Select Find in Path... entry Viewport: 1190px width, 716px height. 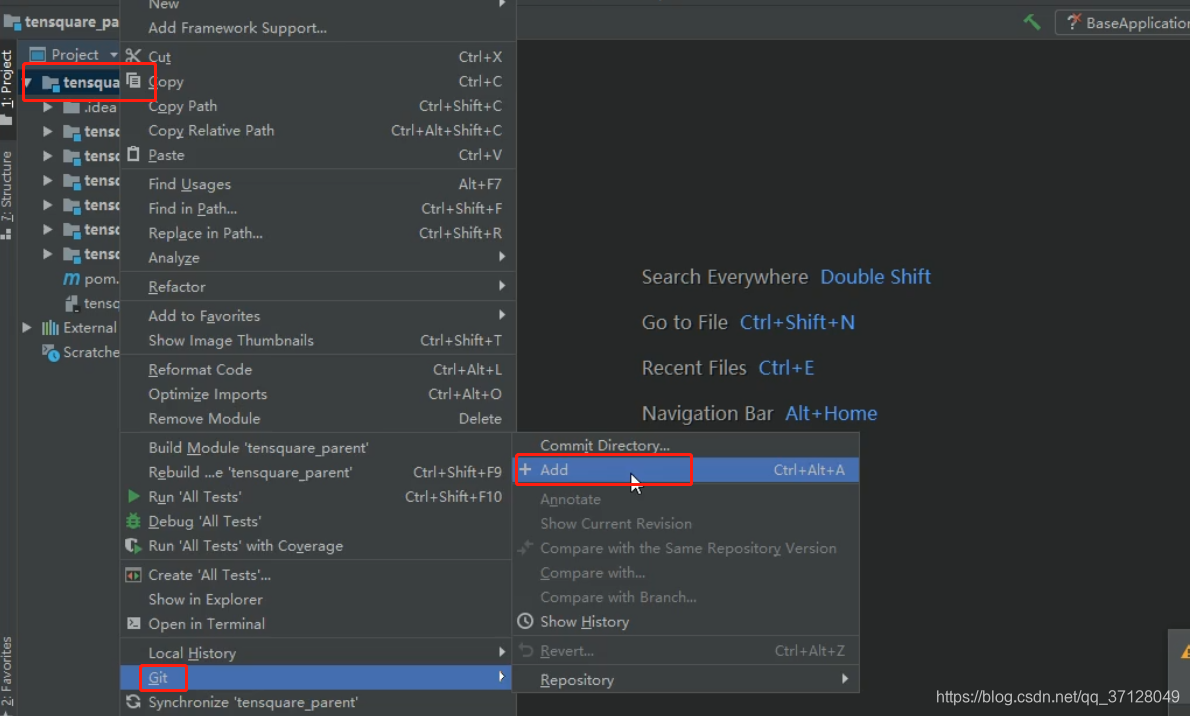pos(317,208)
